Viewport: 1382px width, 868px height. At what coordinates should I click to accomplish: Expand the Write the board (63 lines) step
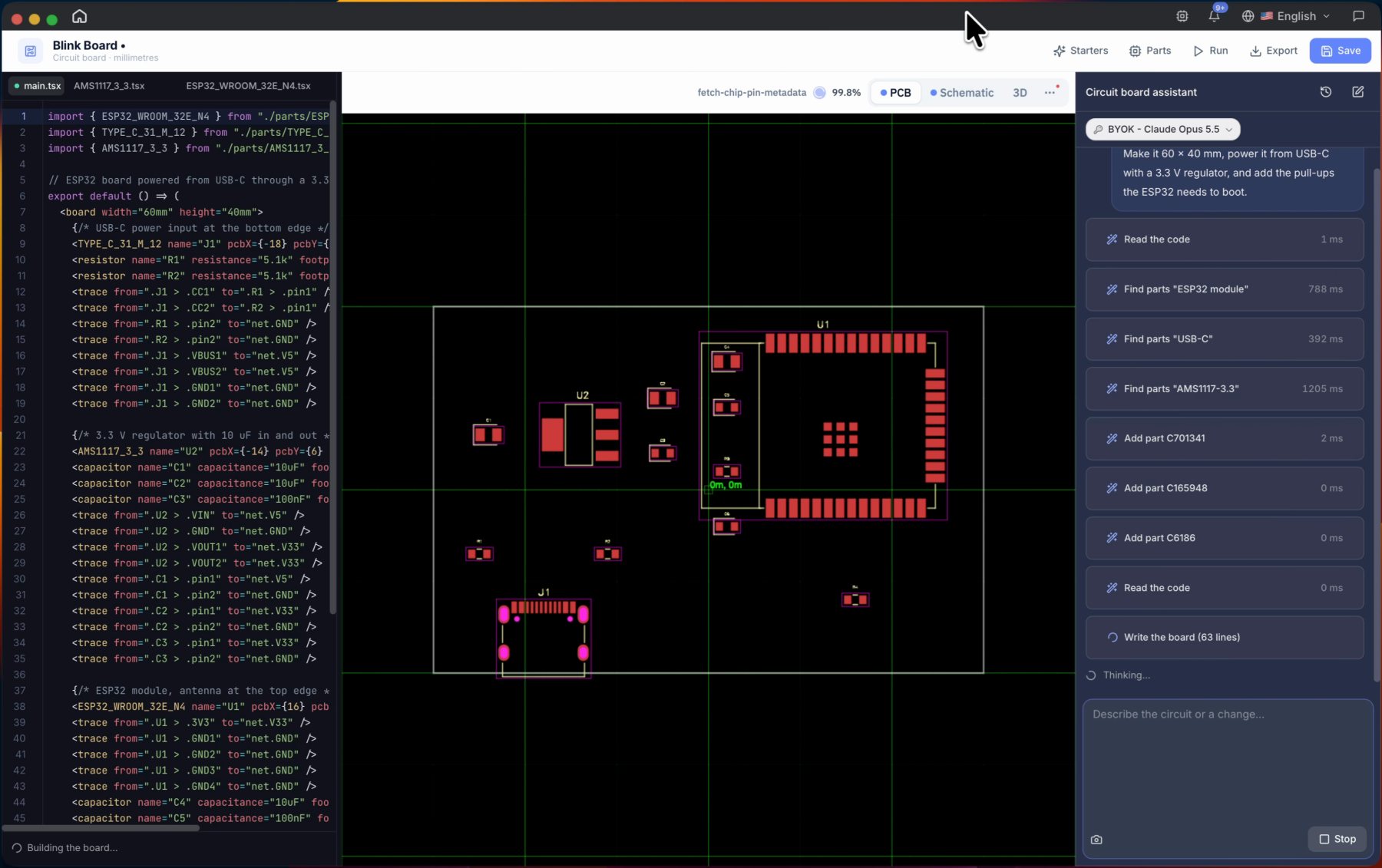click(x=1225, y=638)
